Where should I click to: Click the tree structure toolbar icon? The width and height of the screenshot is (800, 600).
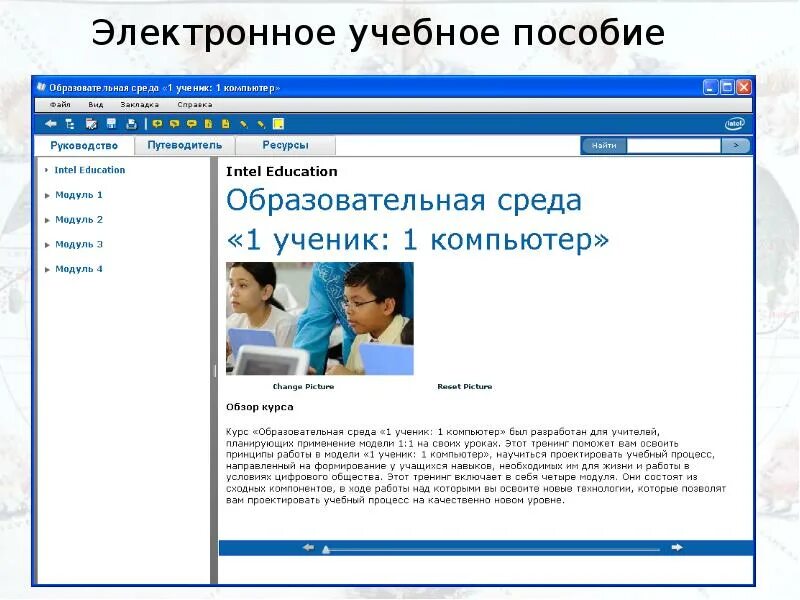[70, 123]
